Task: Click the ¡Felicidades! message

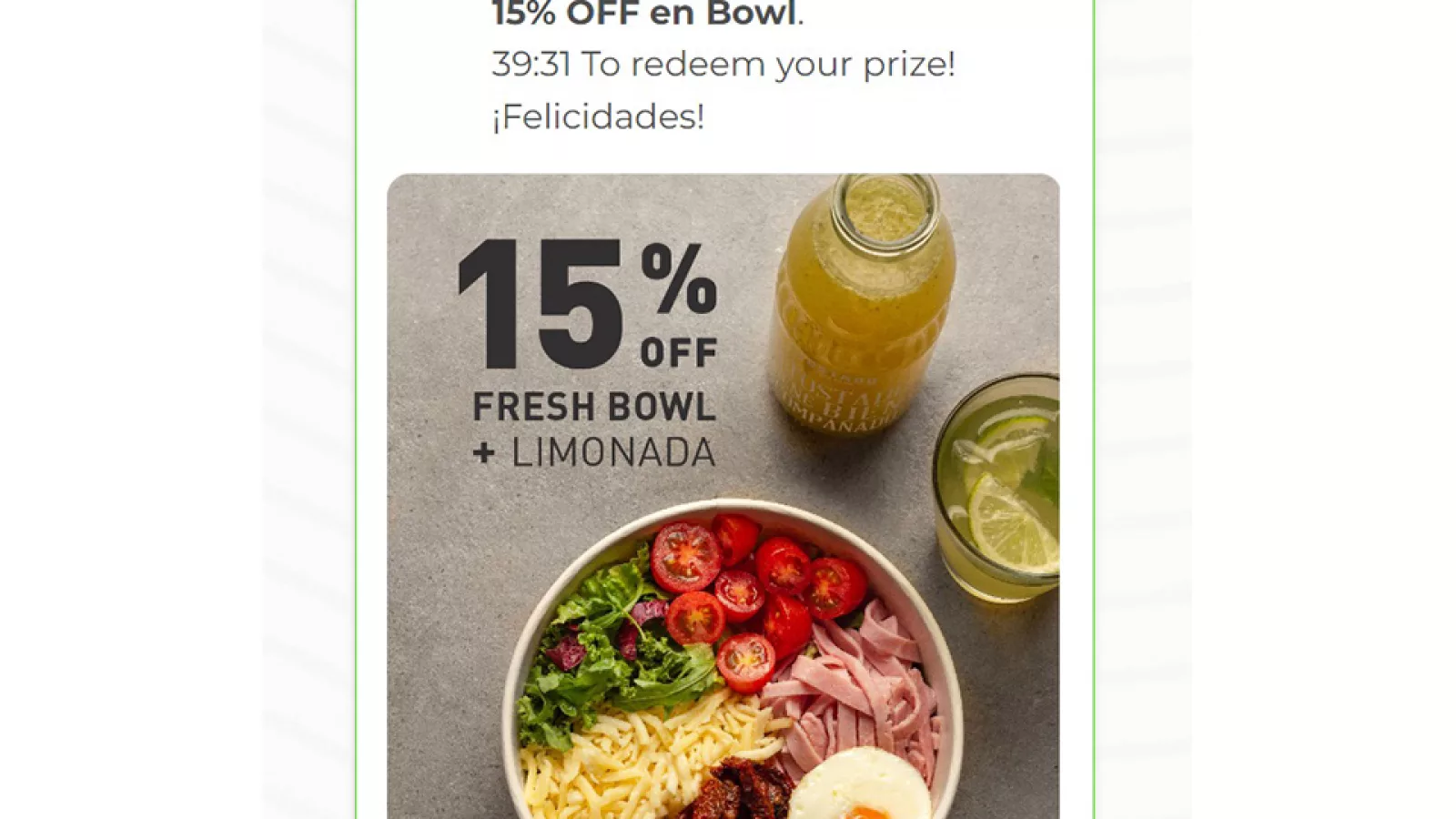Action: pyautogui.click(x=598, y=116)
